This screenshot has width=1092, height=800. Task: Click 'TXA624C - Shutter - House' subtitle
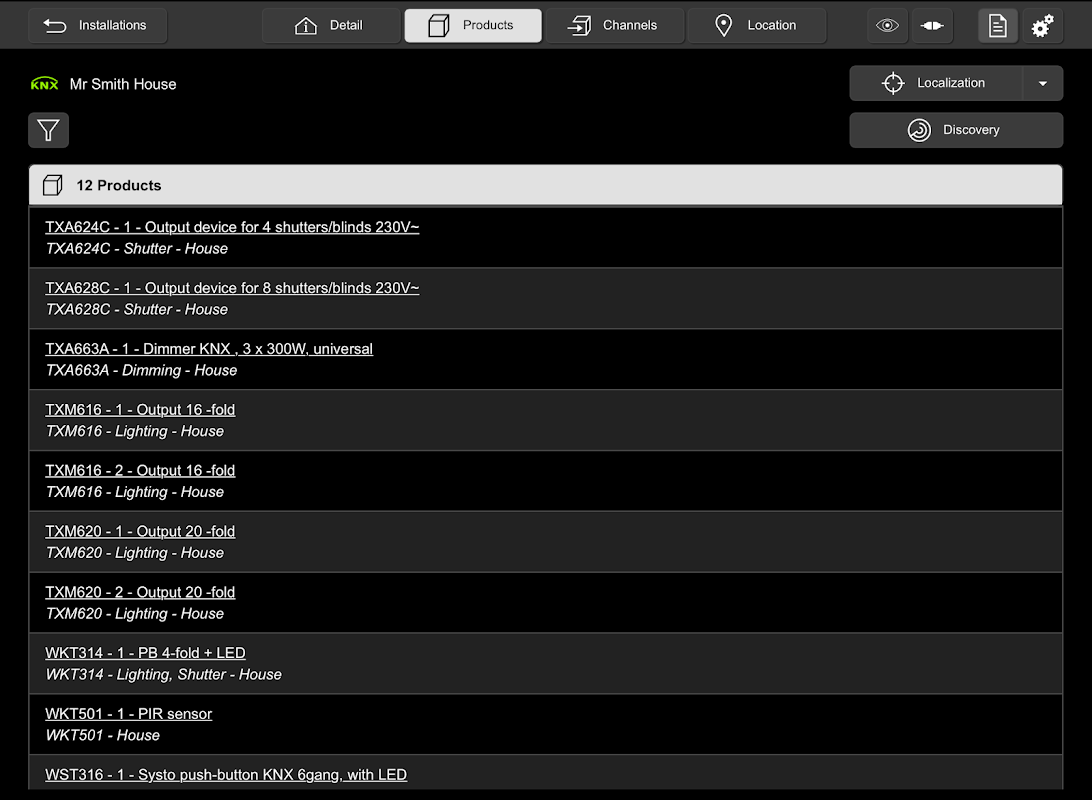tap(136, 249)
